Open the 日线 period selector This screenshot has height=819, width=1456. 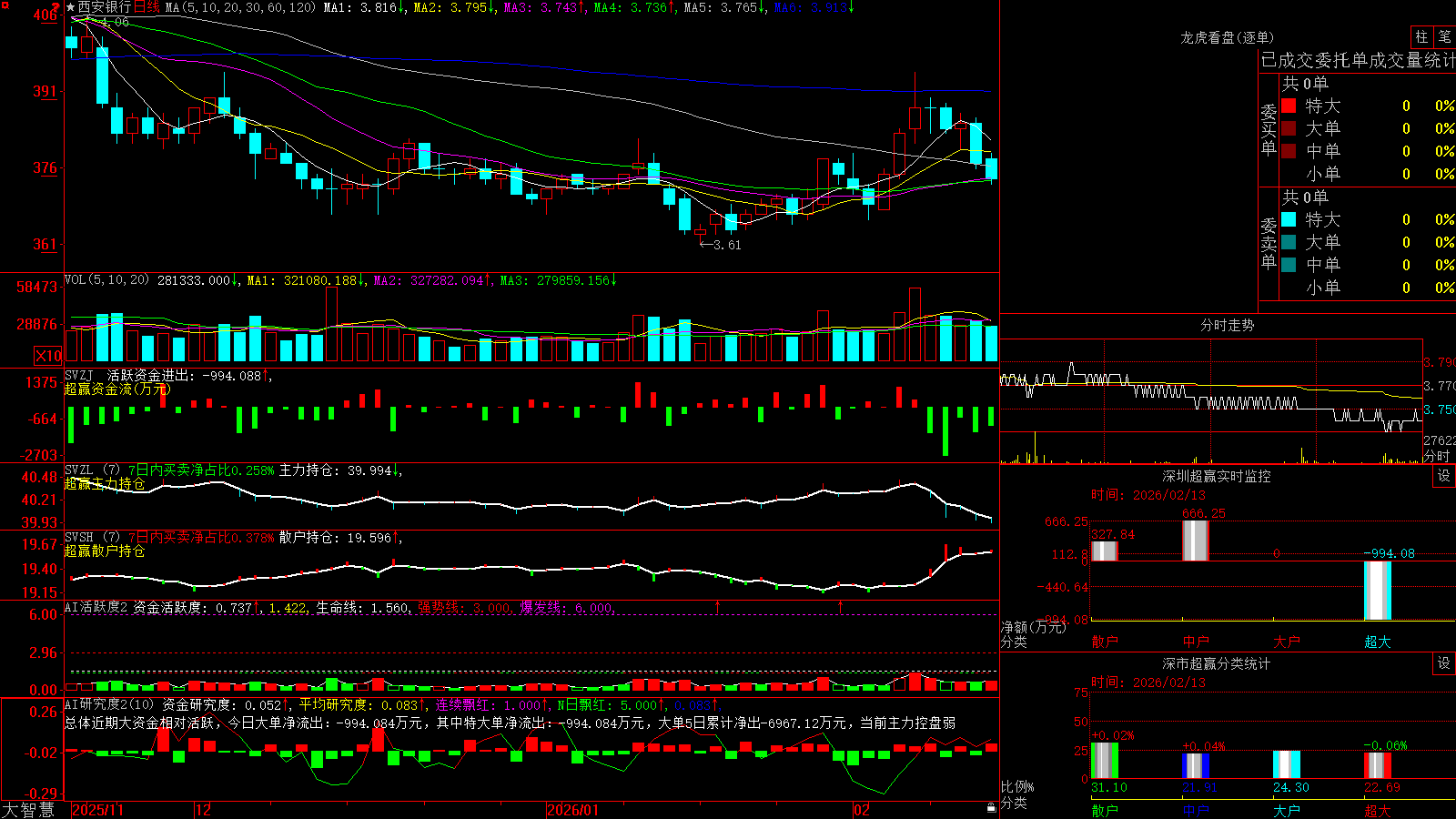pos(147,7)
